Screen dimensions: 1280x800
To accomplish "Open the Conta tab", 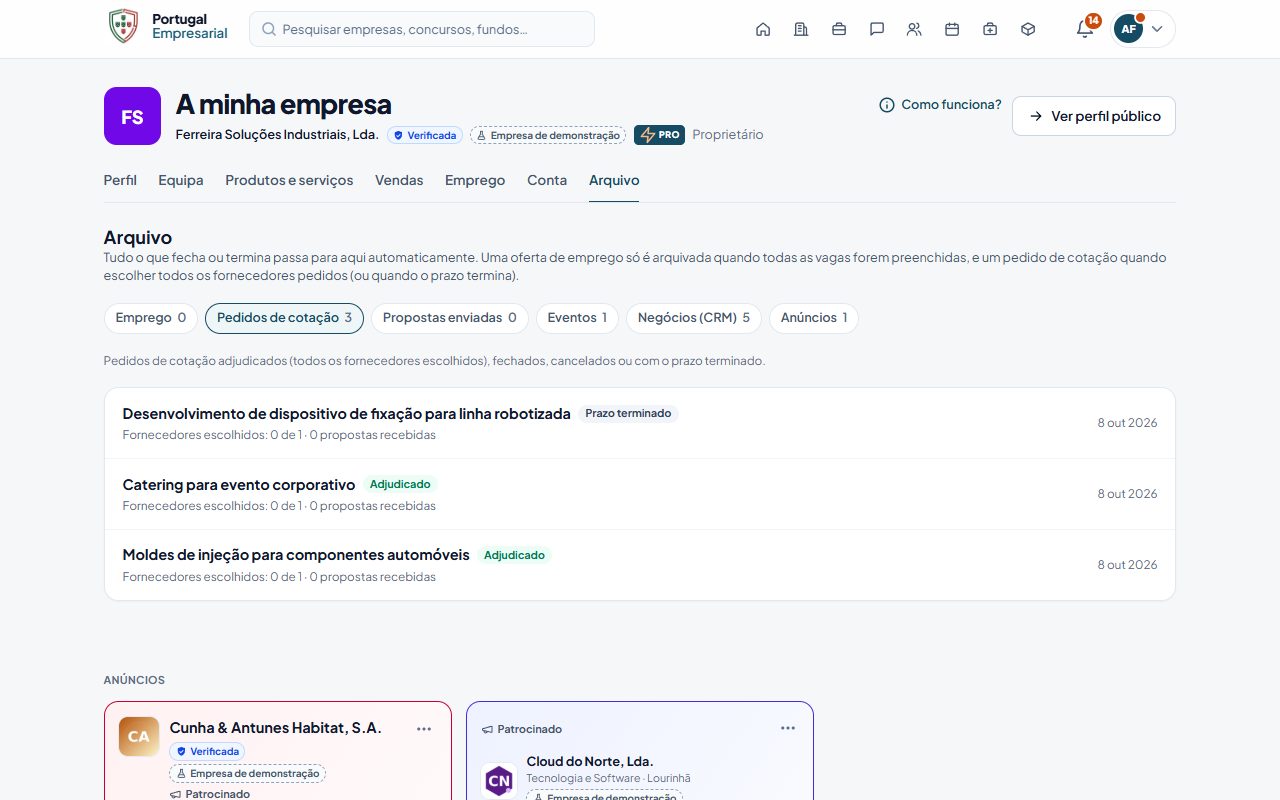I will point(547,180).
